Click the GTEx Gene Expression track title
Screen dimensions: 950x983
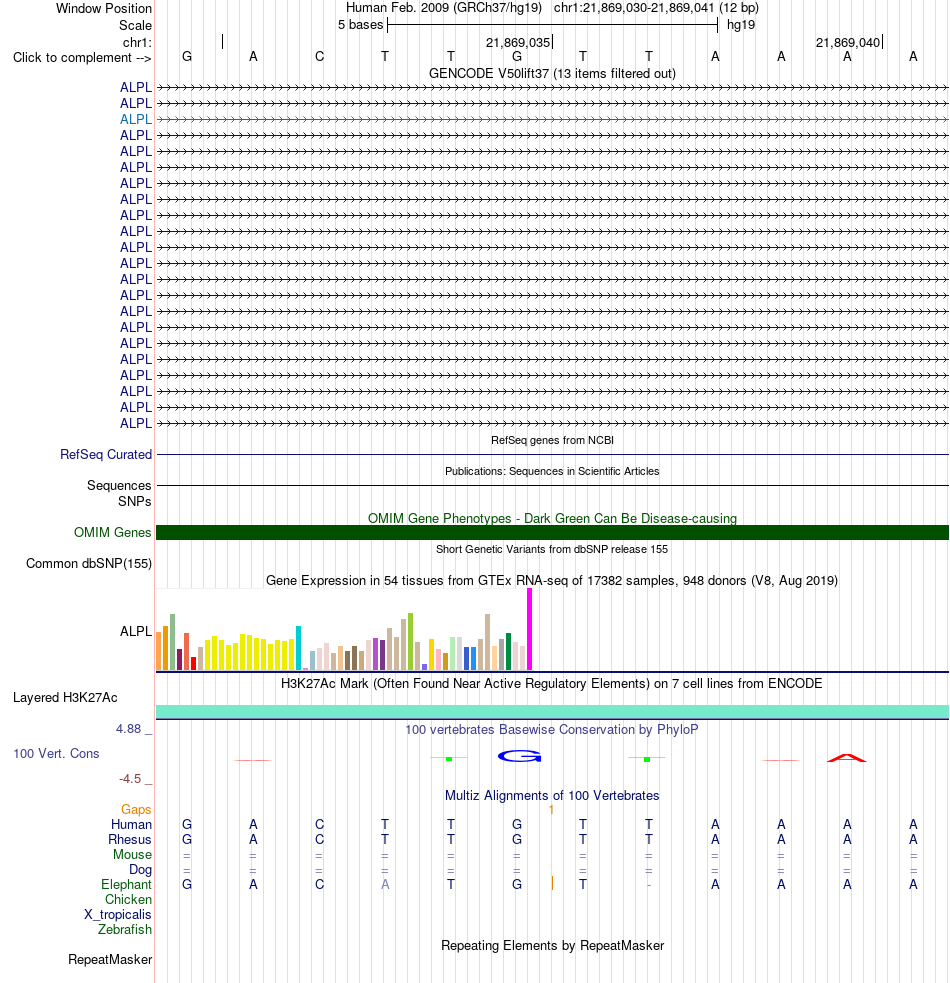point(552,581)
